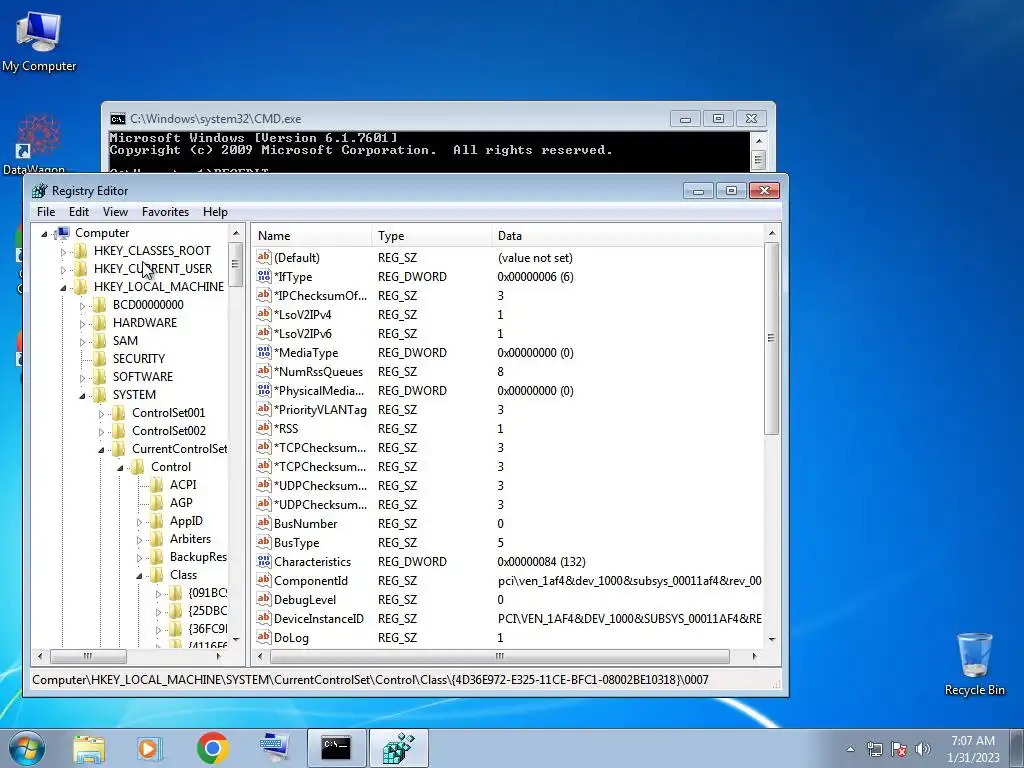Select the ACPI key under Control

click(x=183, y=485)
